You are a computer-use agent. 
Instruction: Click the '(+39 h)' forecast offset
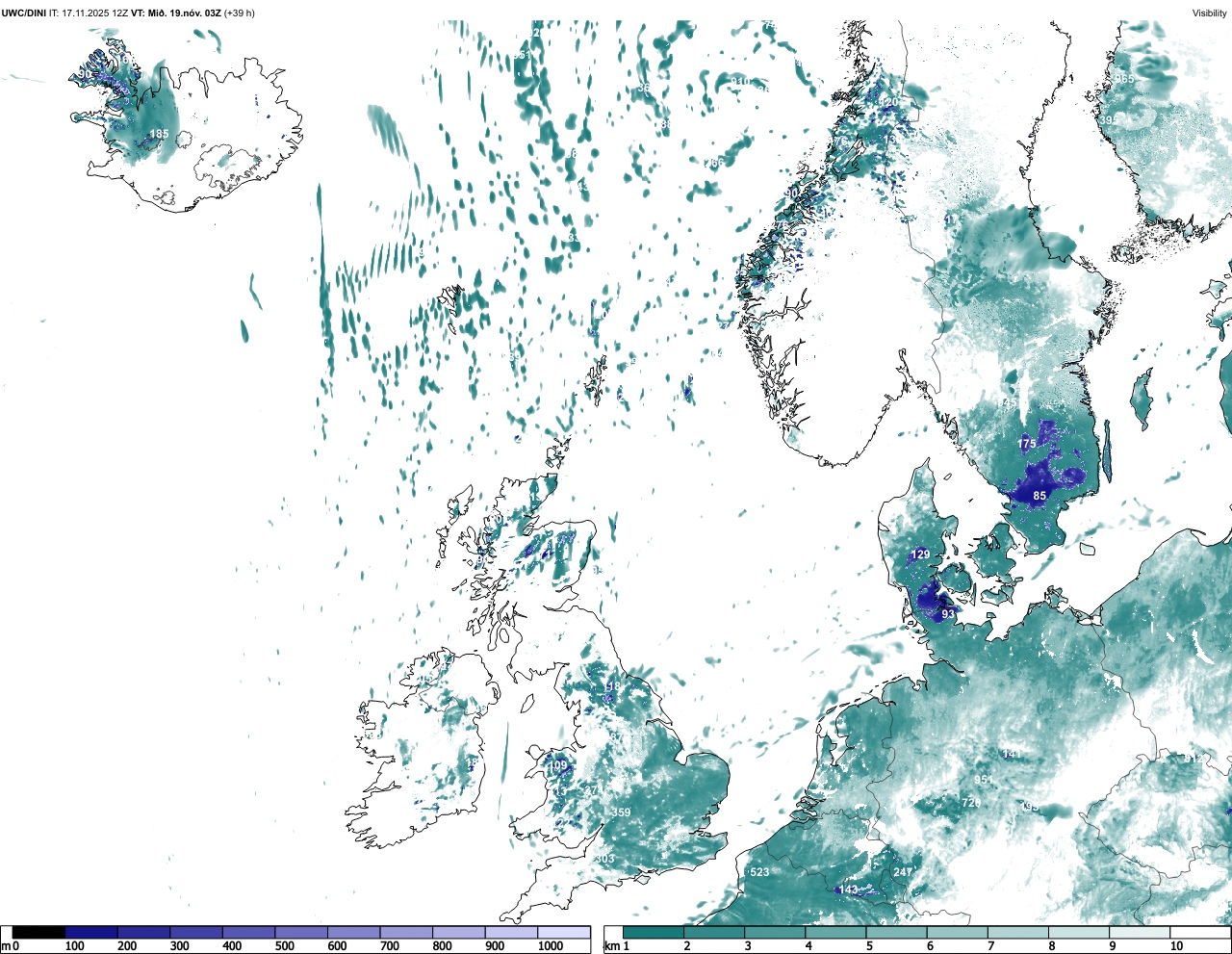pos(240,13)
